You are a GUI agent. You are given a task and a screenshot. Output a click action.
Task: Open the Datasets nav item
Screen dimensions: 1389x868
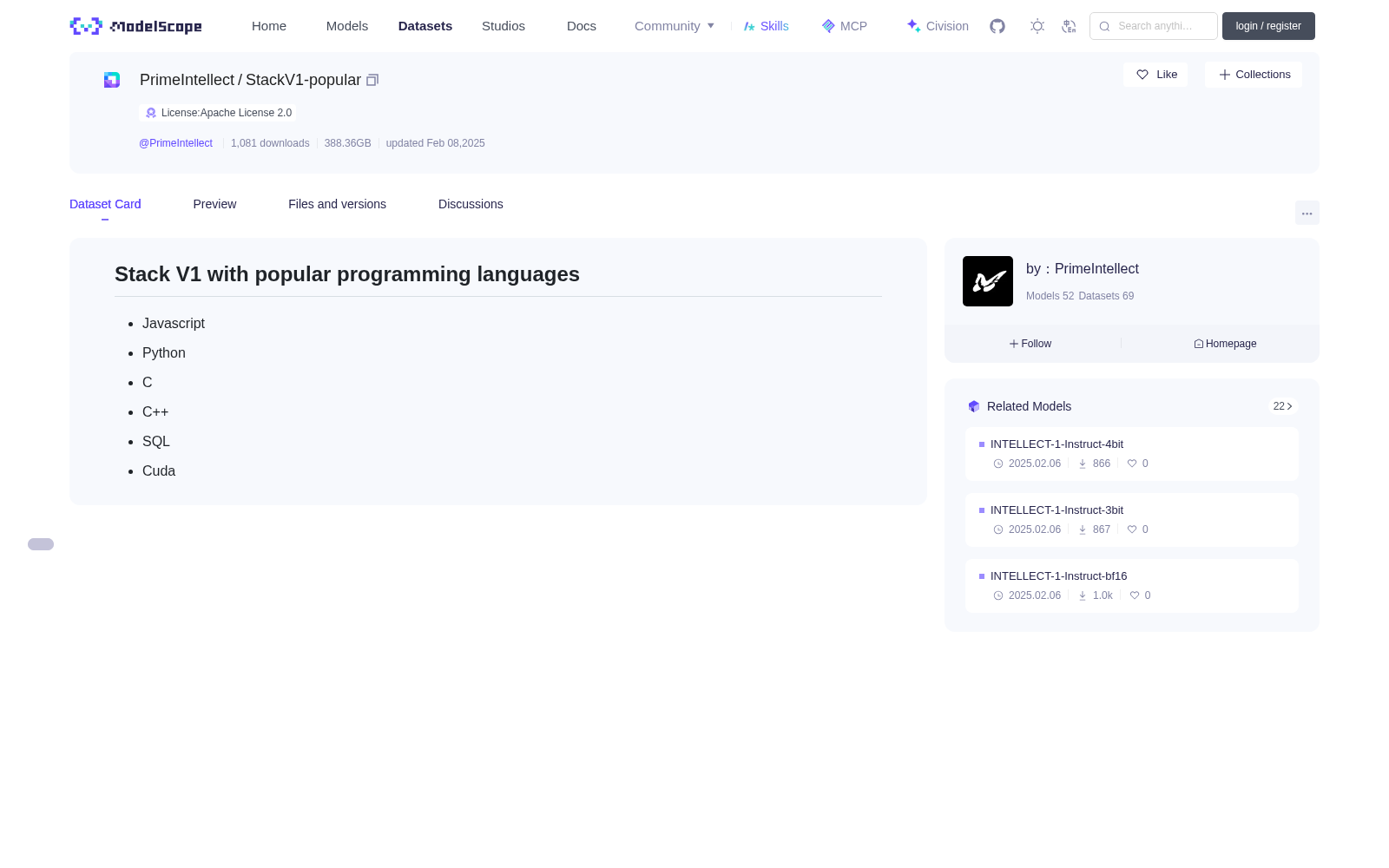425,26
